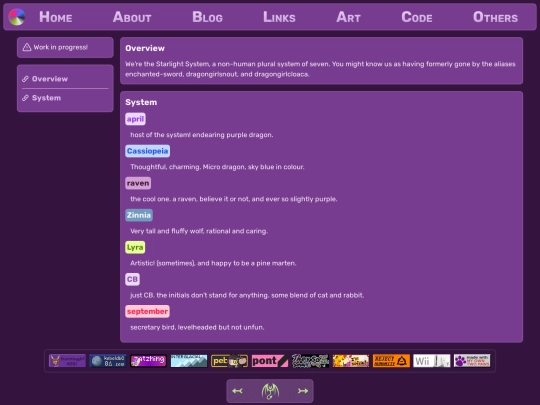
Task: Open the yellow-orange character badge
Action: [x=351, y=361]
